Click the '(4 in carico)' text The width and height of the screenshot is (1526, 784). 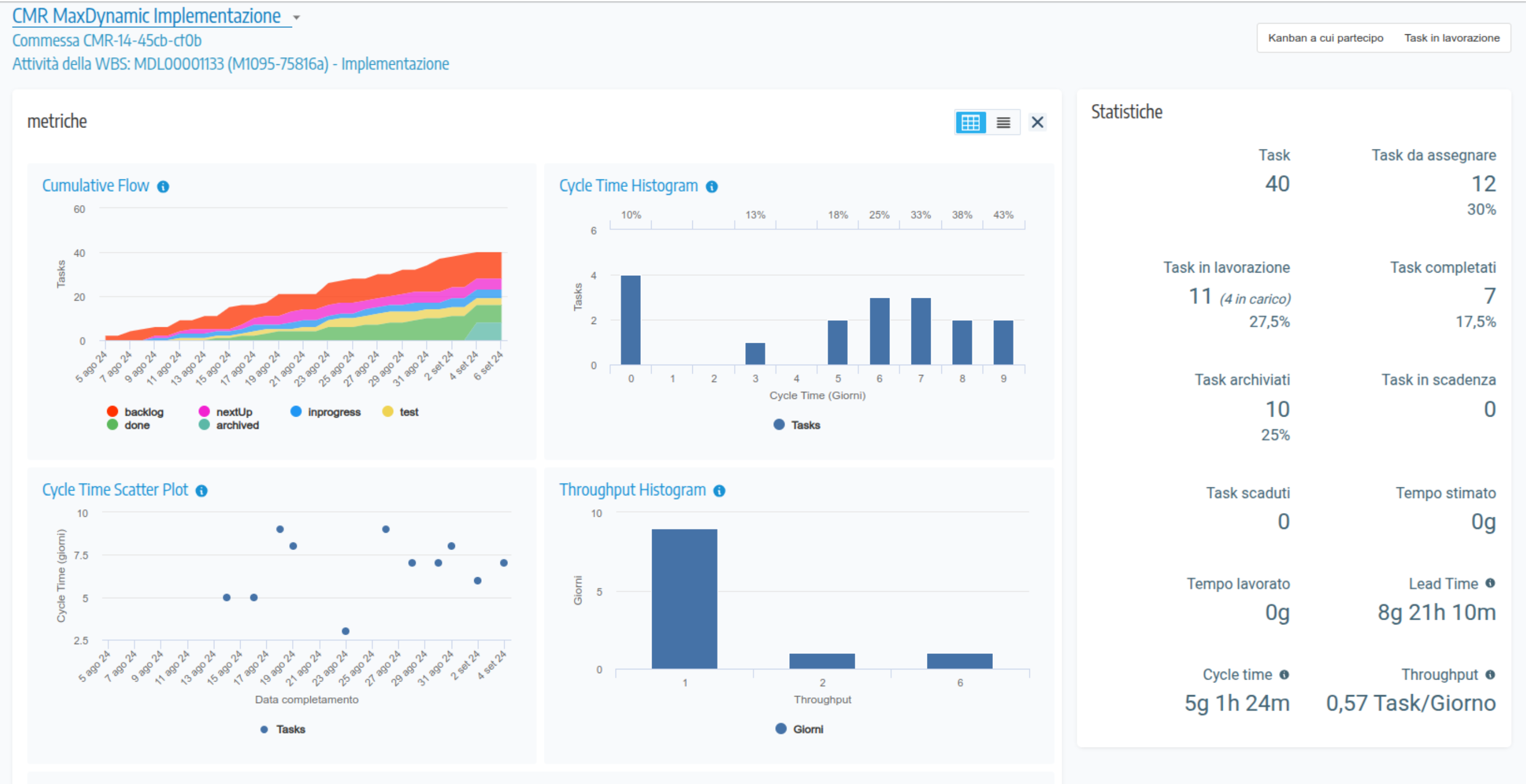tap(1255, 299)
